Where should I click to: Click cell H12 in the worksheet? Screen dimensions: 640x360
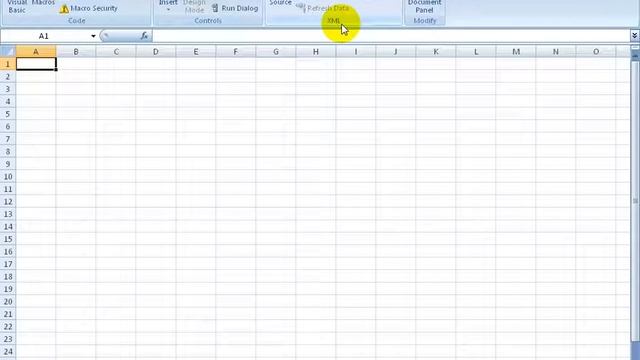(316, 202)
